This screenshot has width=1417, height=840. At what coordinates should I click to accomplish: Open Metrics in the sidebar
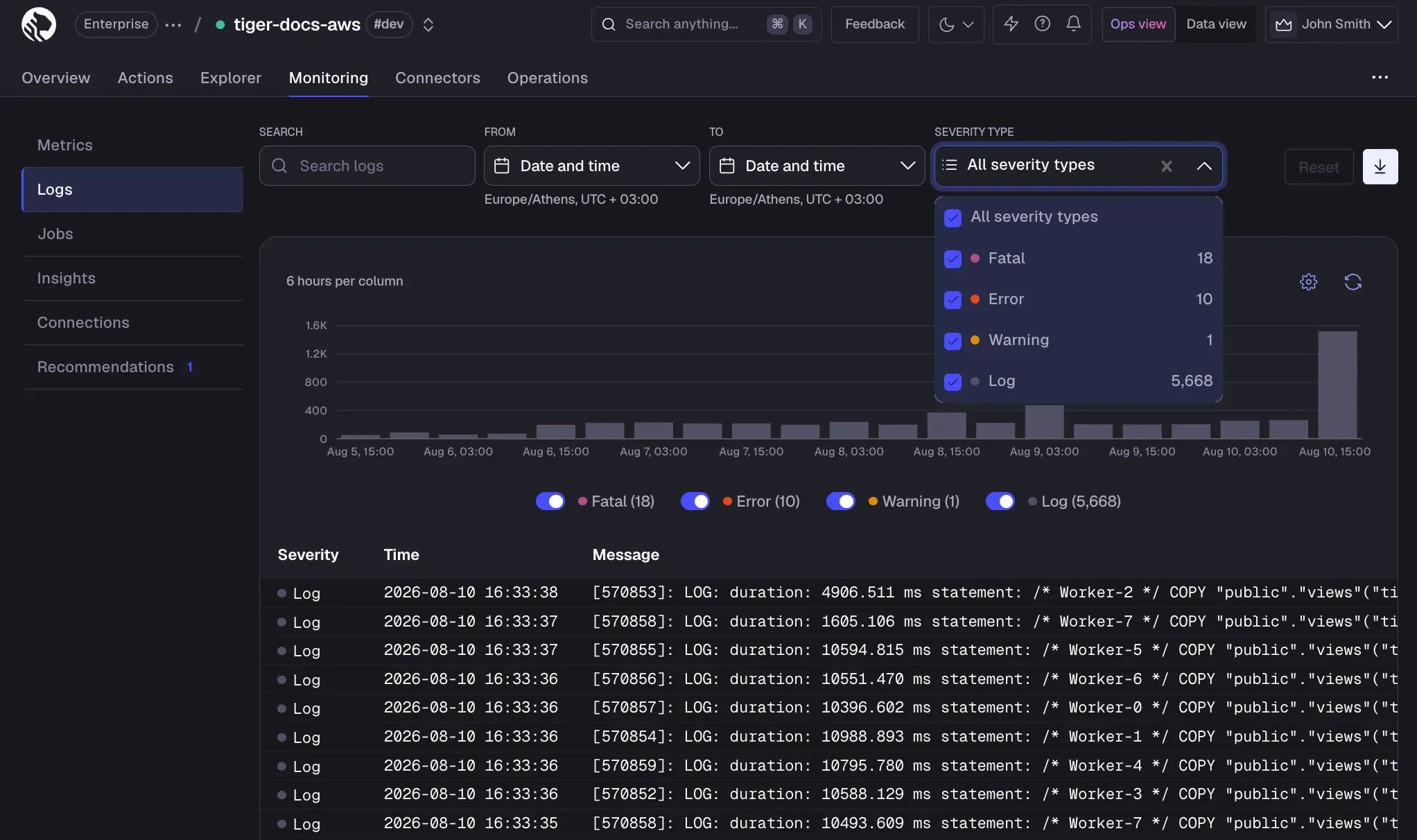(133, 145)
